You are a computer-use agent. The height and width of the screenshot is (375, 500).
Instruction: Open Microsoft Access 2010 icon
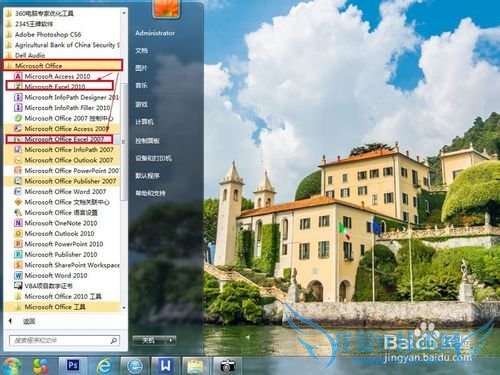click(x=18, y=76)
